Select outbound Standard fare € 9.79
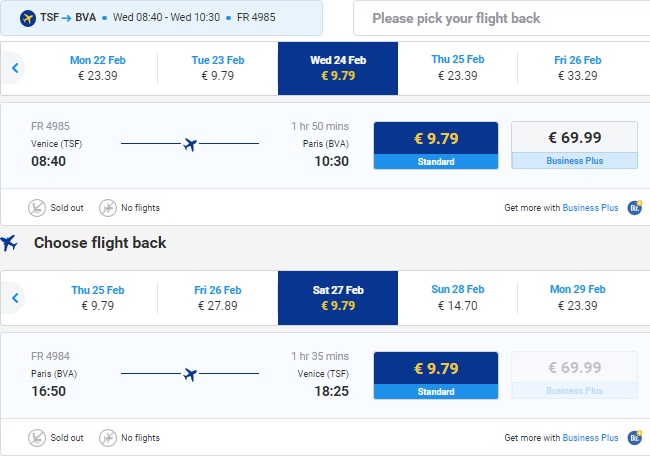The image size is (650, 456). [x=435, y=145]
